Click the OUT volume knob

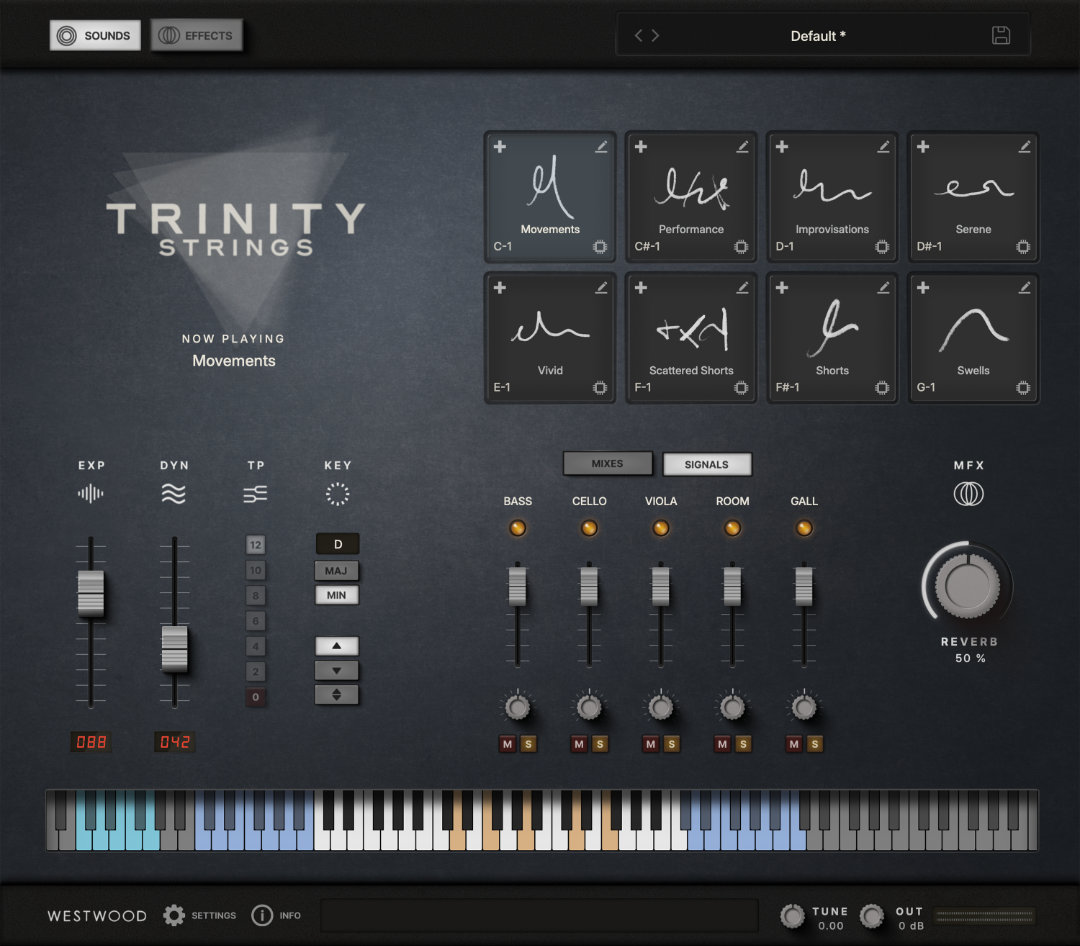tap(872, 916)
